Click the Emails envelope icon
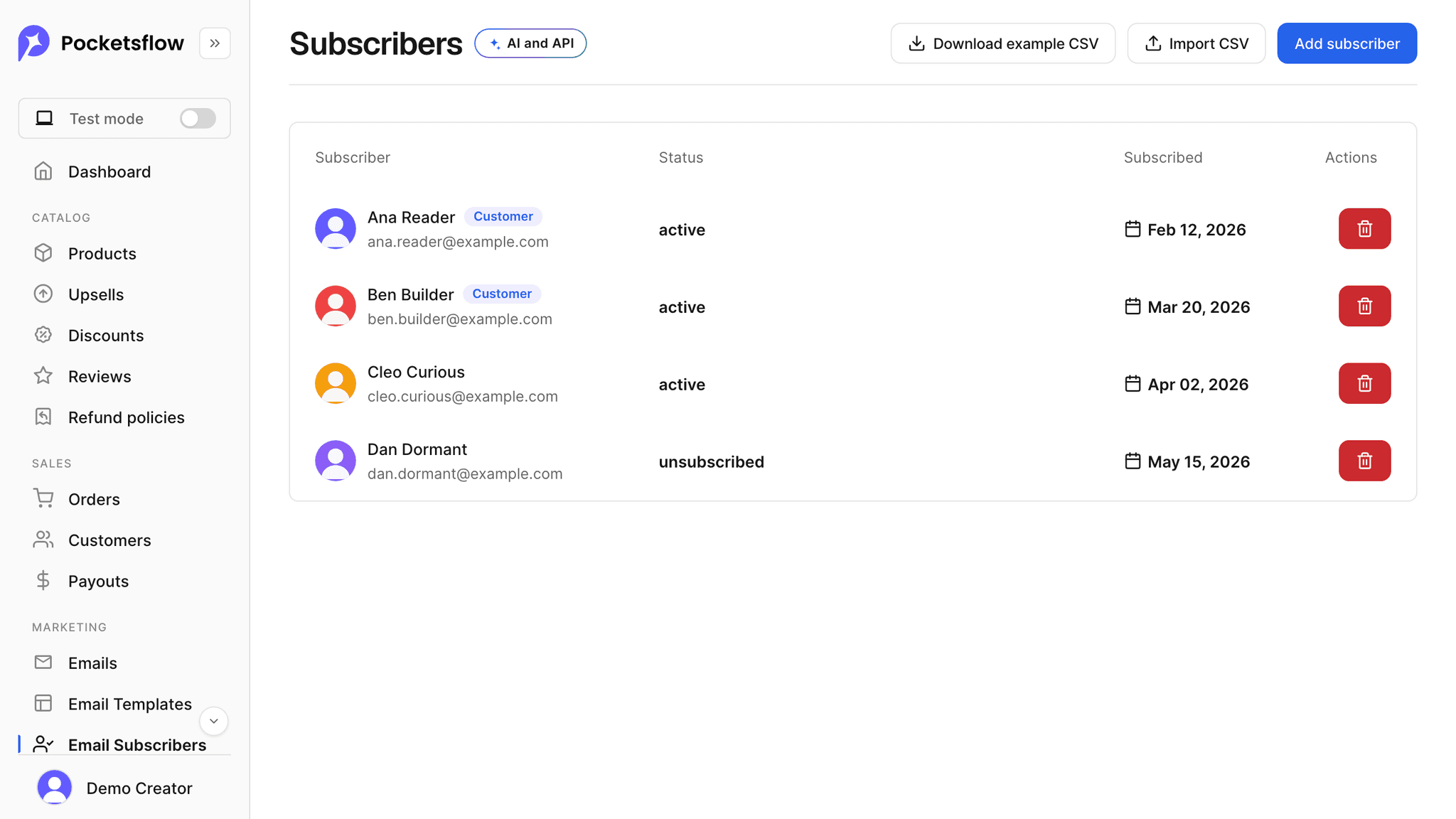 pos(43,663)
